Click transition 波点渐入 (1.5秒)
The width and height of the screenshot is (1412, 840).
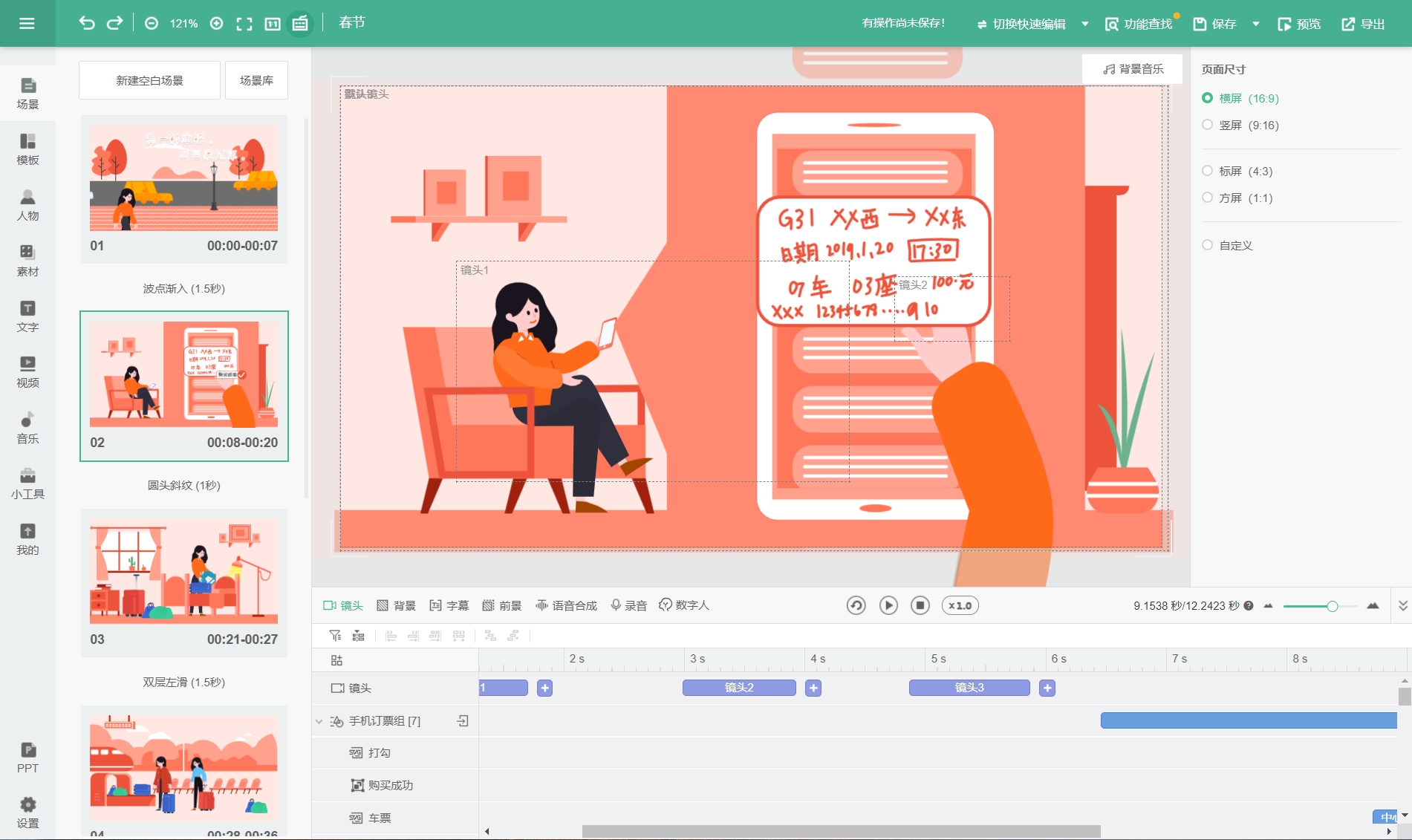183,288
